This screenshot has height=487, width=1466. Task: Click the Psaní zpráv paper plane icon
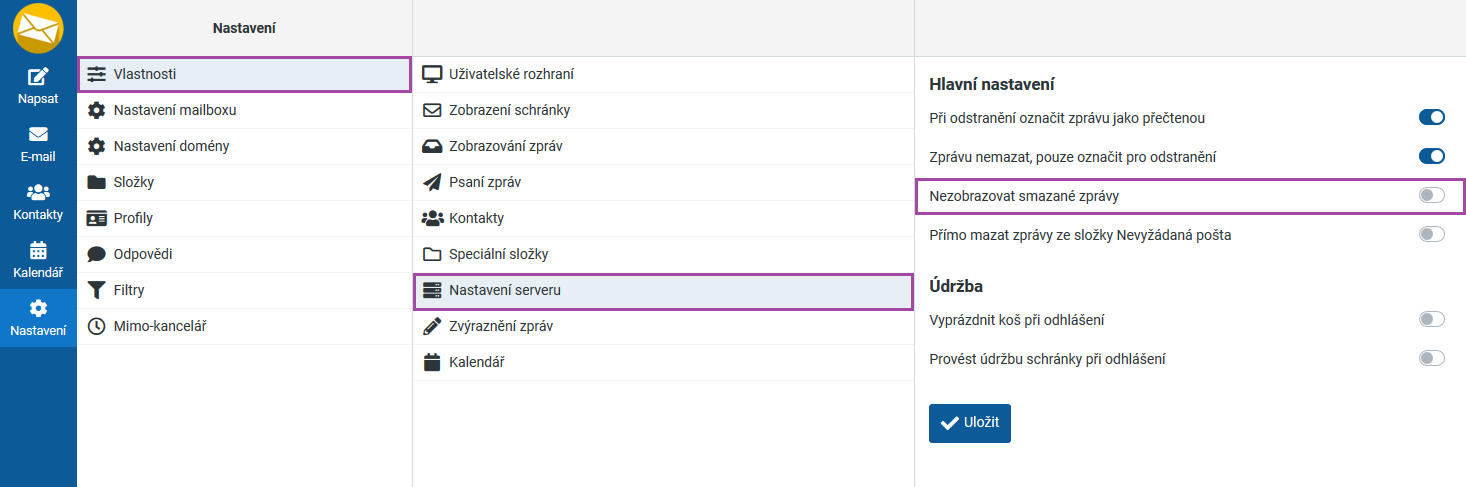point(432,182)
